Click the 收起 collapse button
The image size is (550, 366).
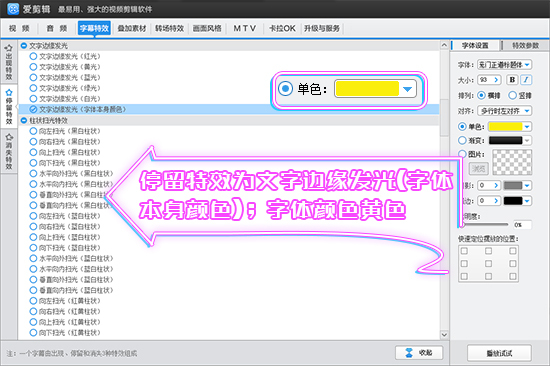(x=419, y=353)
